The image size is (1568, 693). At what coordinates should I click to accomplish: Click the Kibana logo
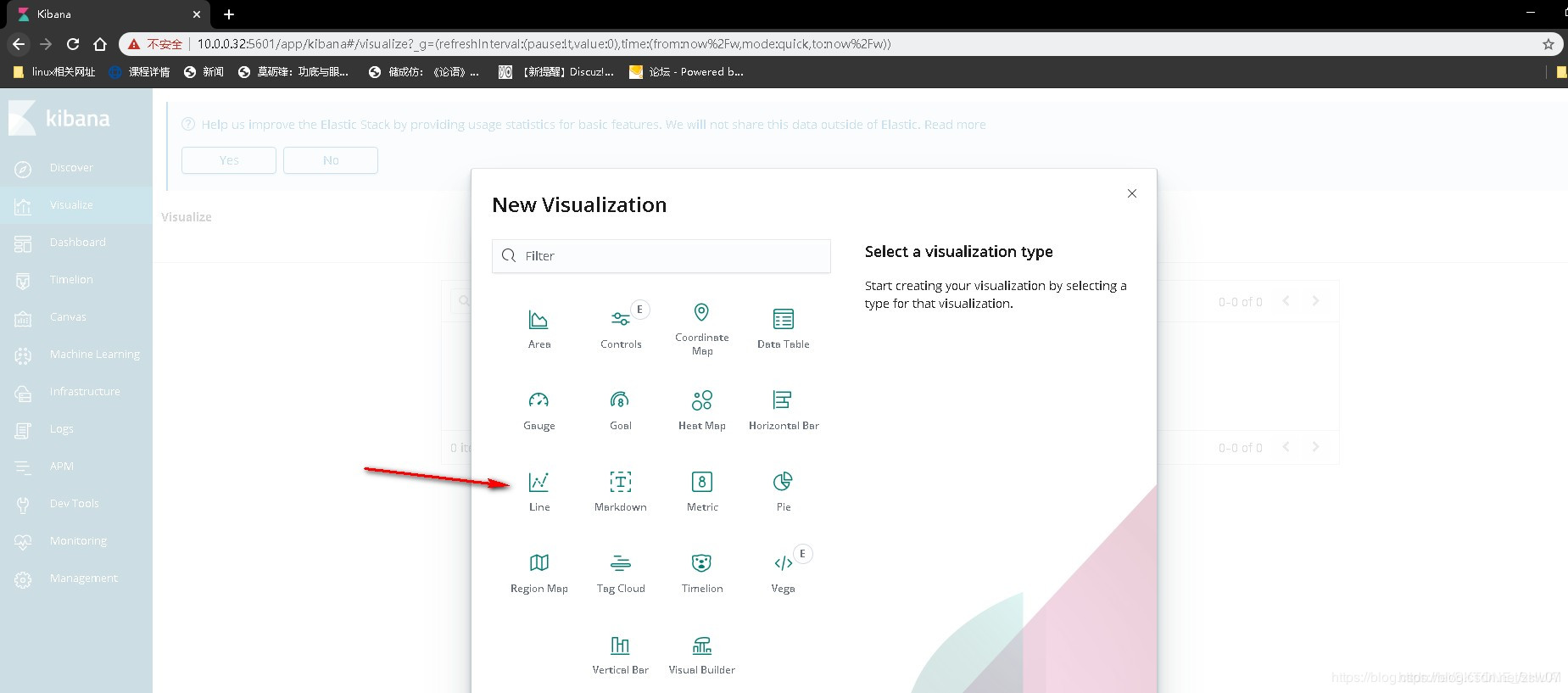point(59,118)
